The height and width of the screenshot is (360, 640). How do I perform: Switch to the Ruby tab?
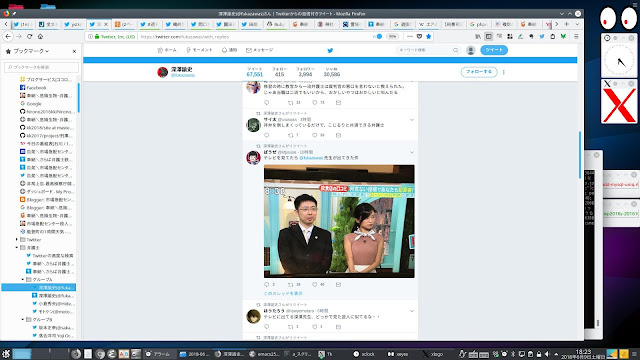click(x=276, y=24)
